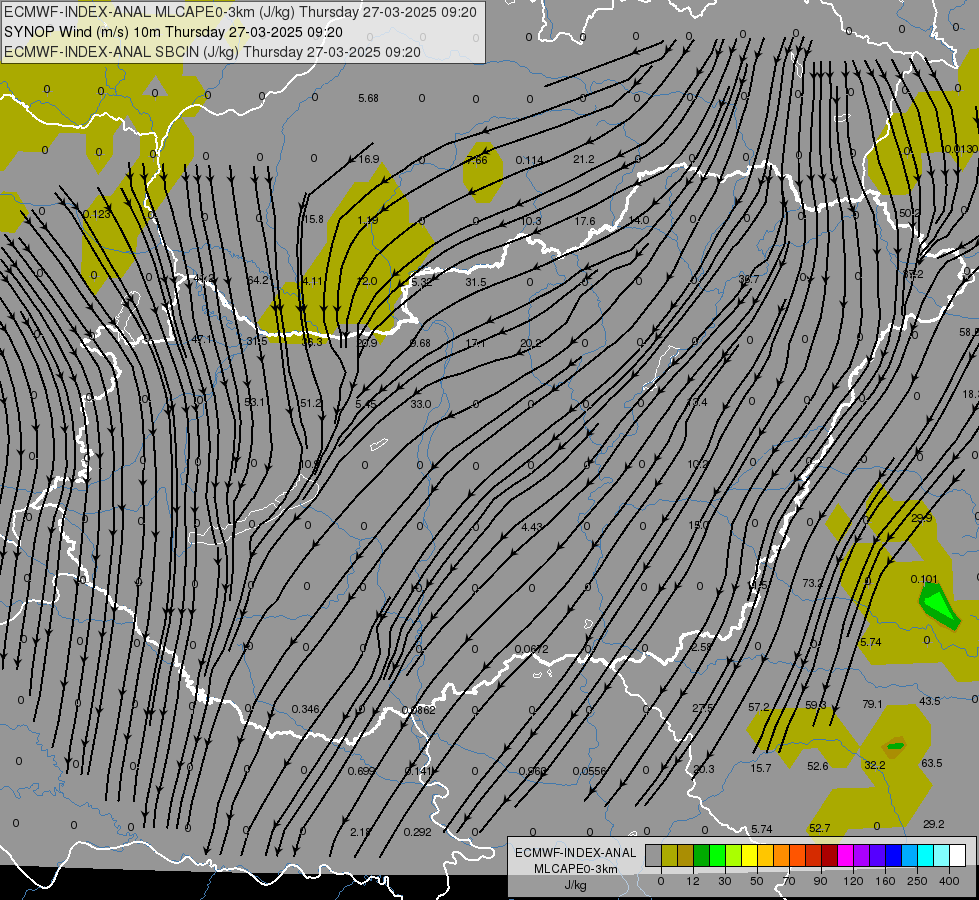The width and height of the screenshot is (979, 900).
Task: Click the map value '53.1'
Action: (x=255, y=402)
